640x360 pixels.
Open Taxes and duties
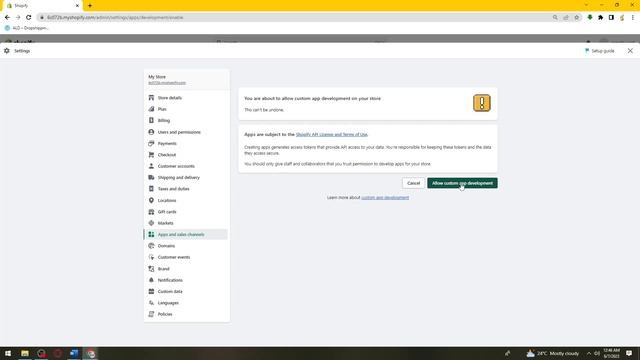tap(173, 189)
